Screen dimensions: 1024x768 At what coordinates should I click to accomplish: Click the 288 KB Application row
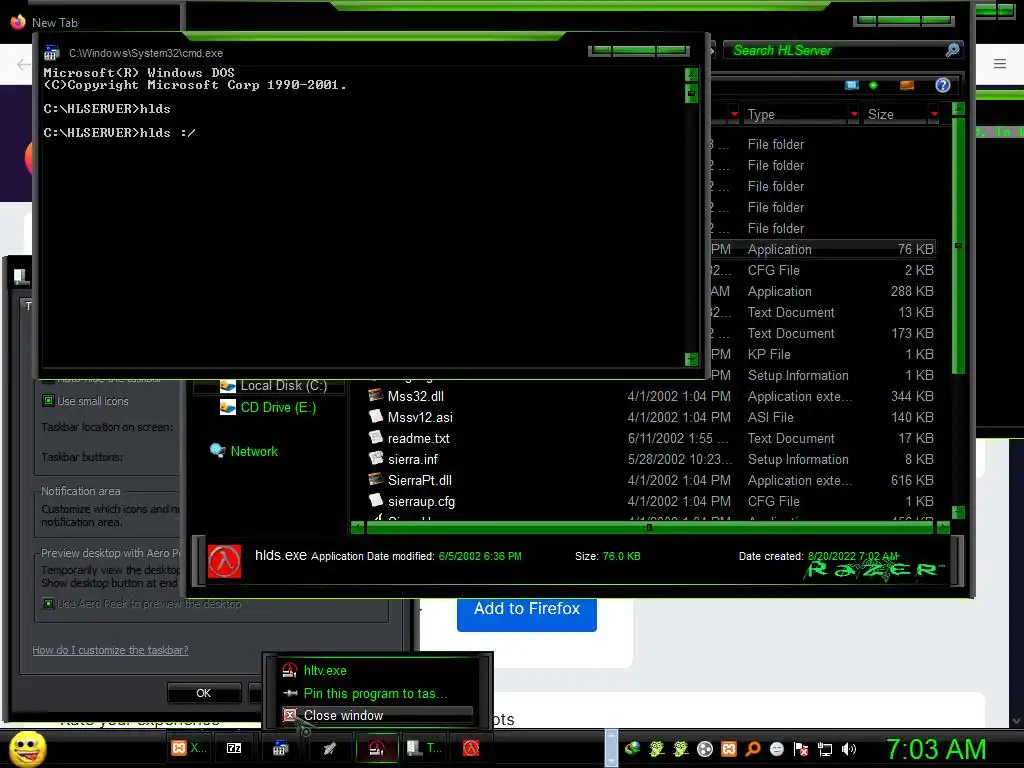(x=823, y=291)
